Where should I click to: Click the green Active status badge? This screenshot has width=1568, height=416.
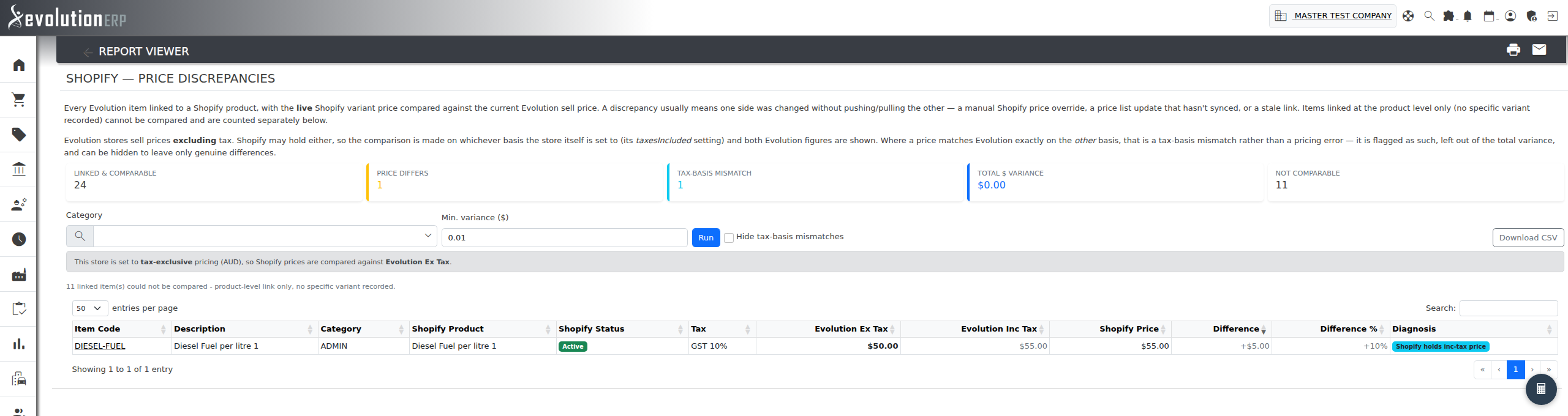point(573,346)
